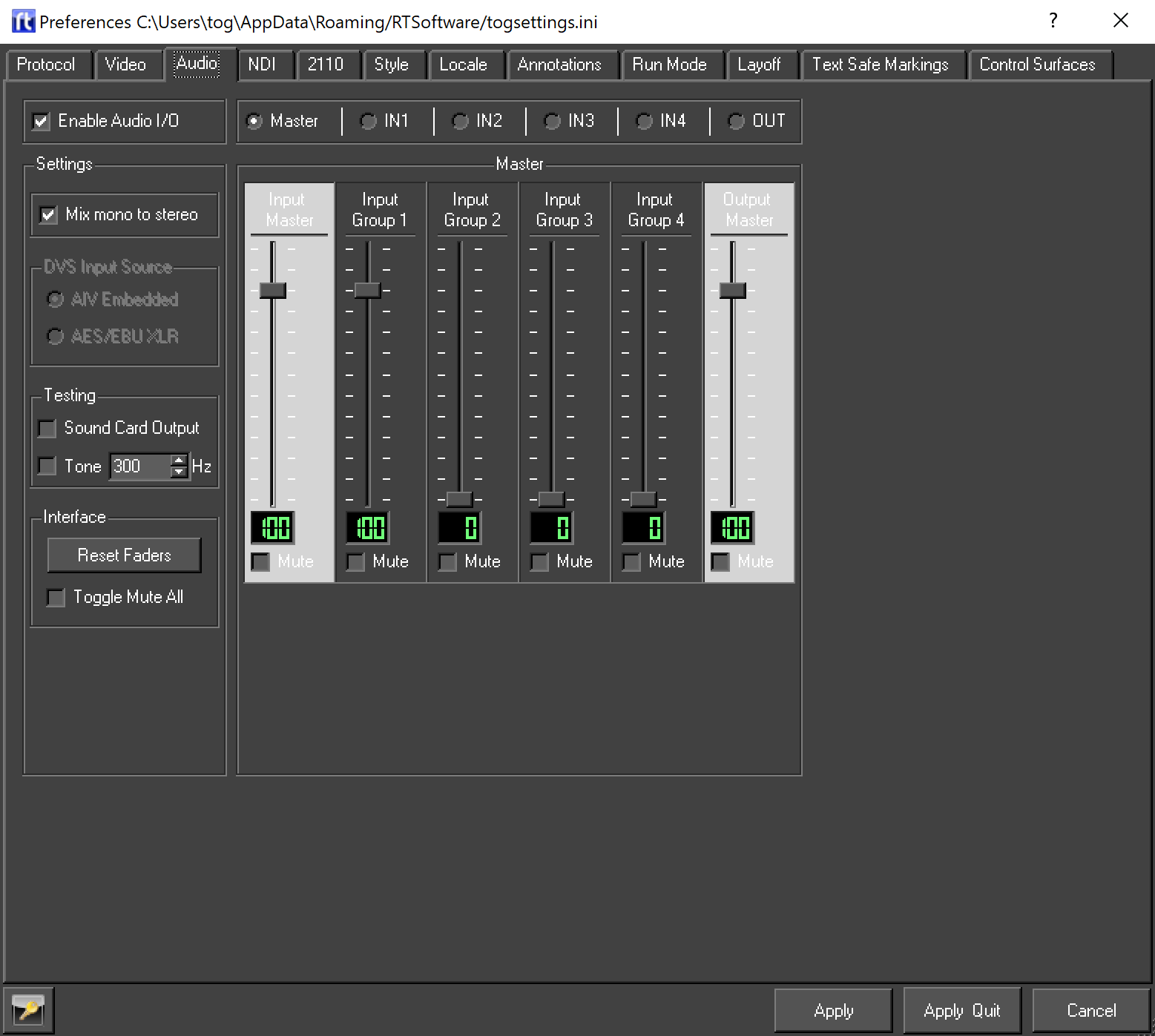Click the Input Group 3 level display
1155x1036 pixels.
click(x=551, y=528)
